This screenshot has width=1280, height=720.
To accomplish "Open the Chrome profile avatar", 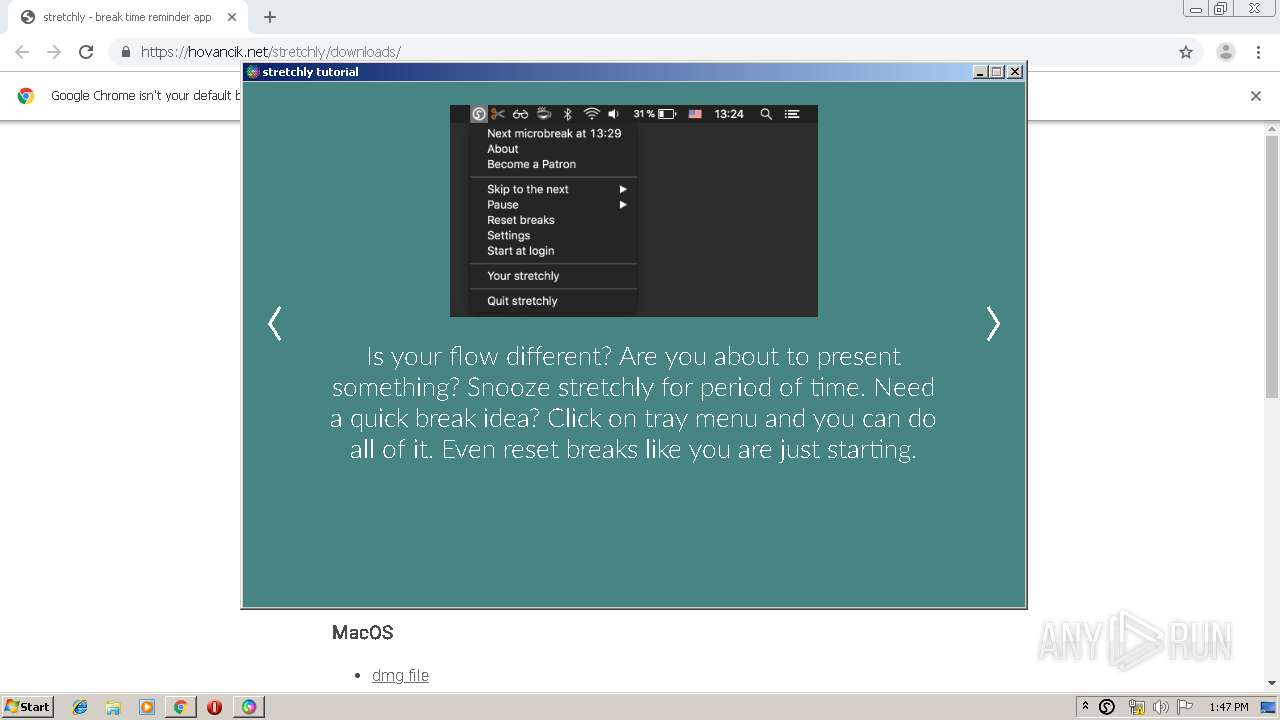I will click(1226, 52).
